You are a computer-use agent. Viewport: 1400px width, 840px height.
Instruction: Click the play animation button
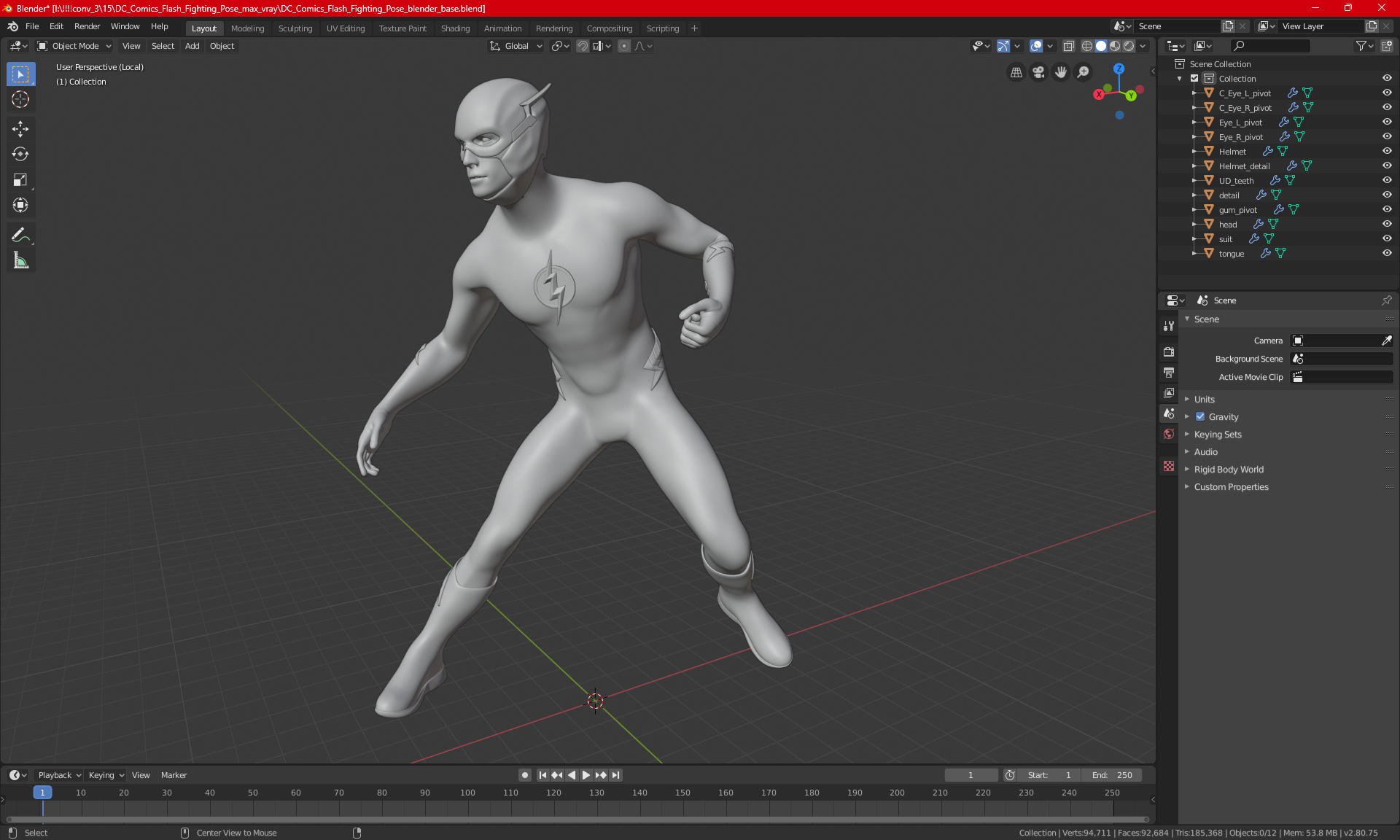[586, 775]
